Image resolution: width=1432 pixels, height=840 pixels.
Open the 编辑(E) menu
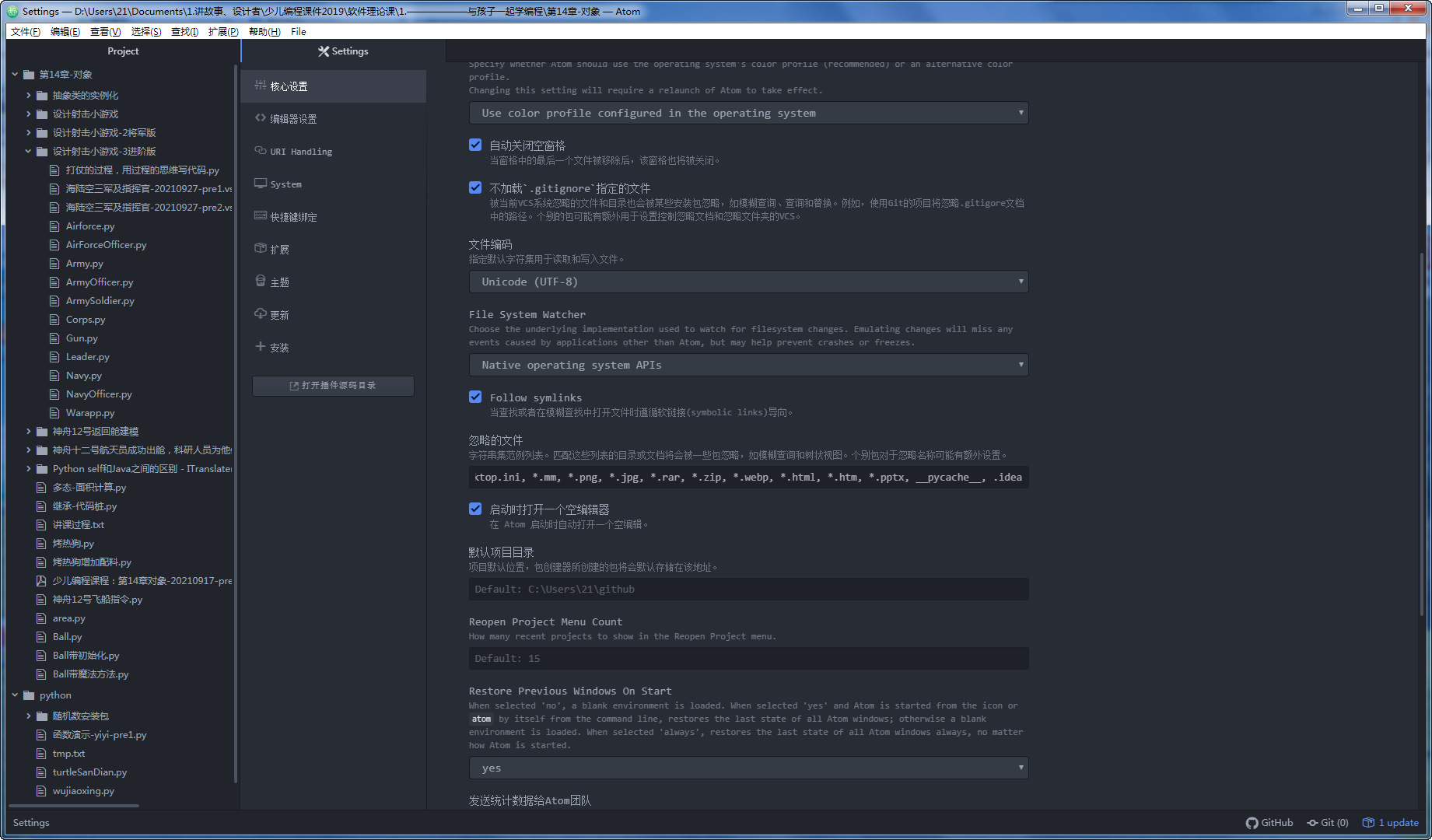pyautogui.click(x=65, y=32)
